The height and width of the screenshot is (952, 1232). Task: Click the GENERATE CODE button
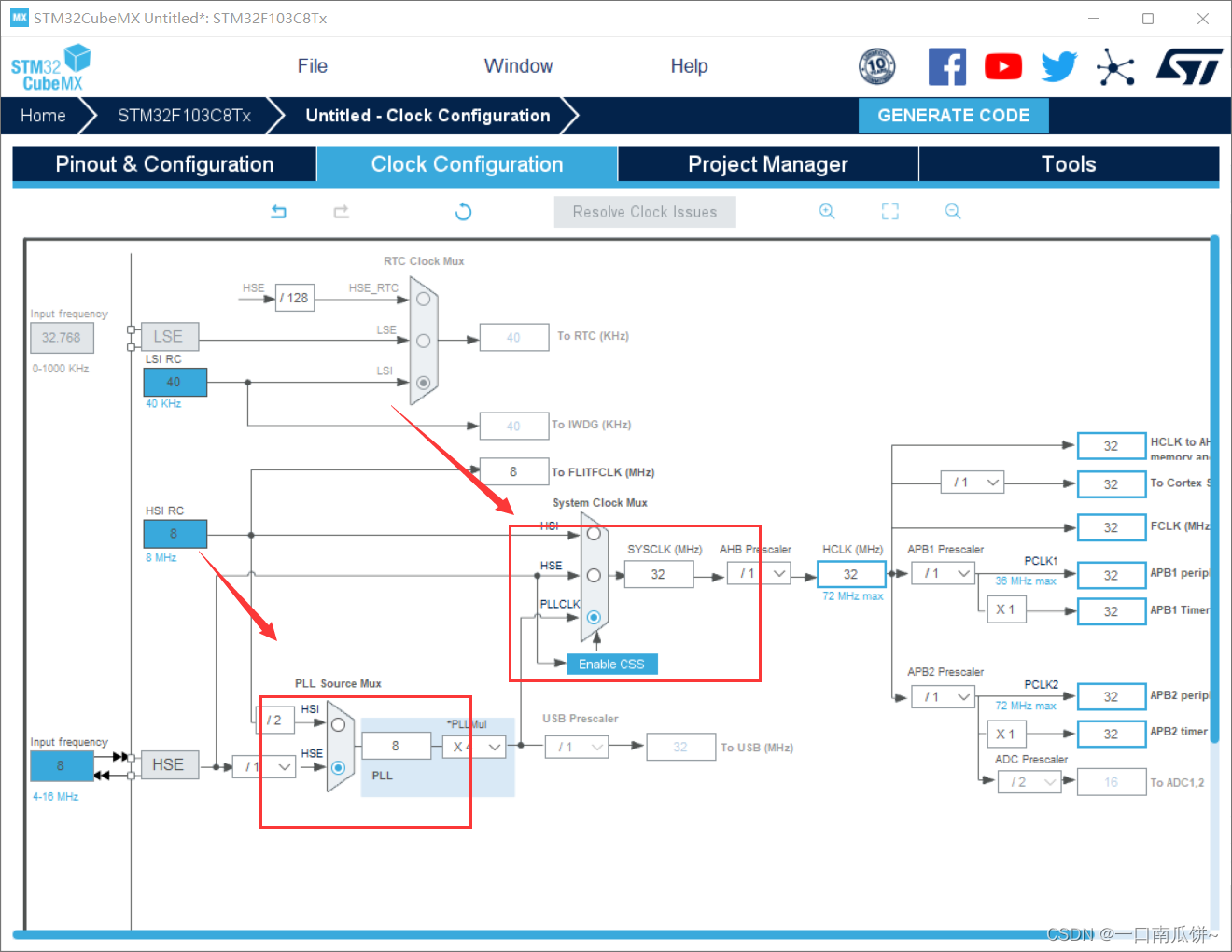954,116
